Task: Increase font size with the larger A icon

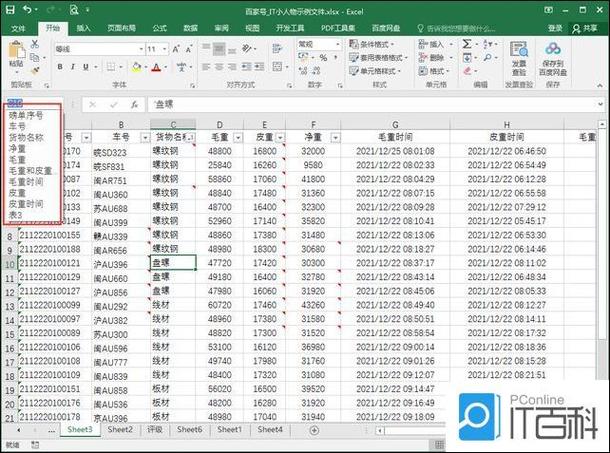Action: (176, 49)
